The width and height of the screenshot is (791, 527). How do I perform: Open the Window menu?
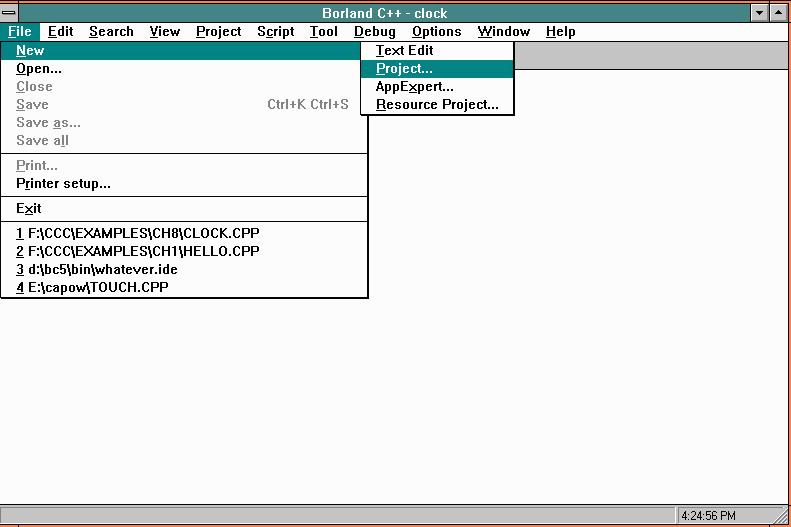point(503,32)
